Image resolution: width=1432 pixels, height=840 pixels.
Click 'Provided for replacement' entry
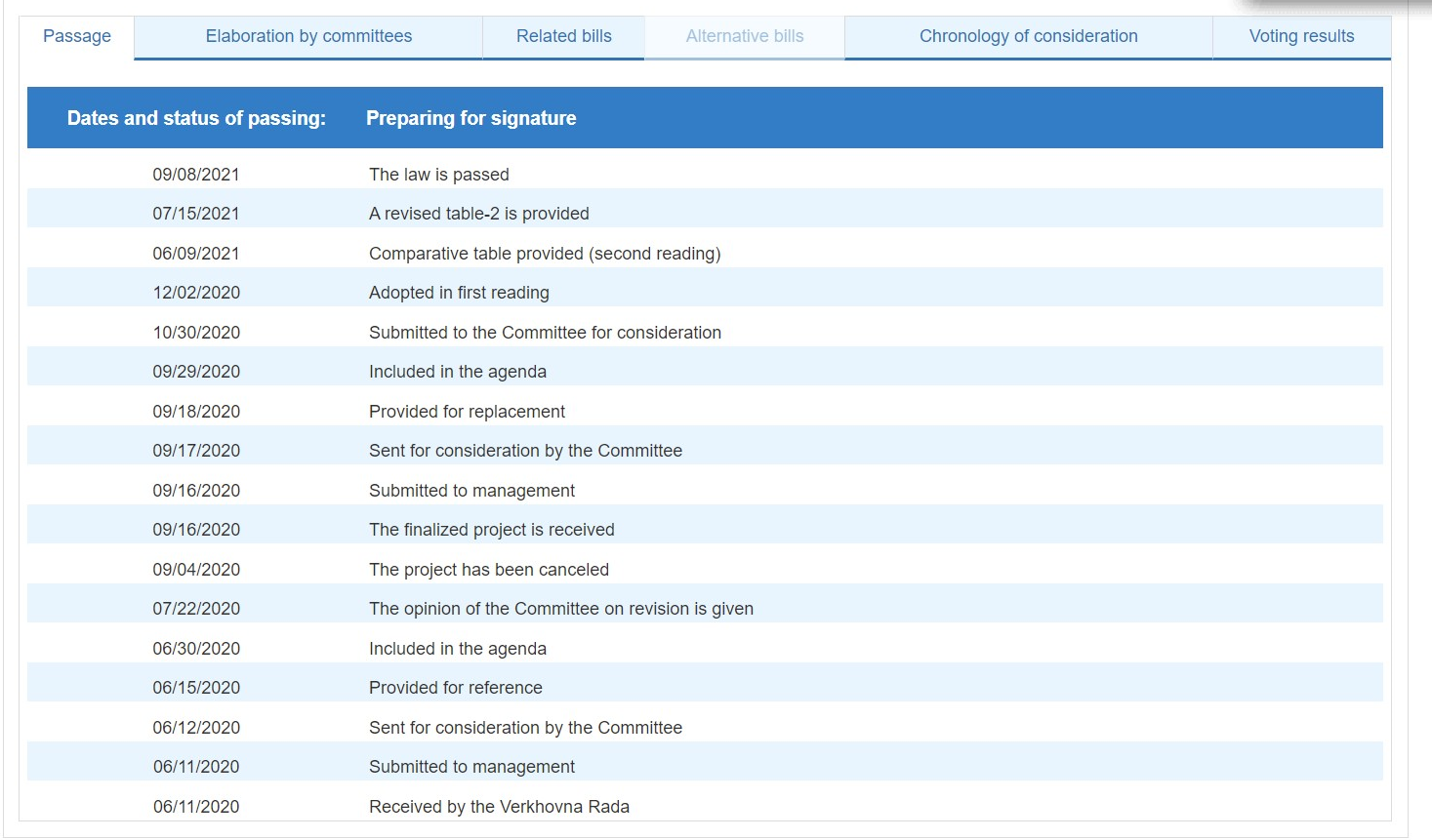pyautogui.click(x=467, y=412)
